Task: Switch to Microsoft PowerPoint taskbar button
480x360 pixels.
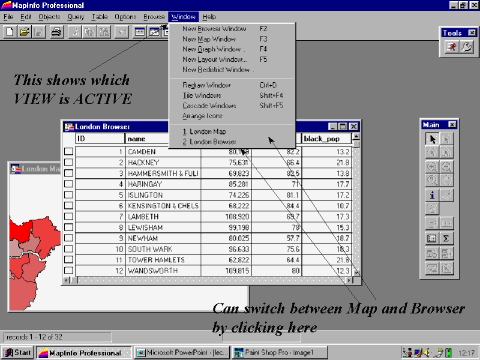Action: click(x=182, y=352)
